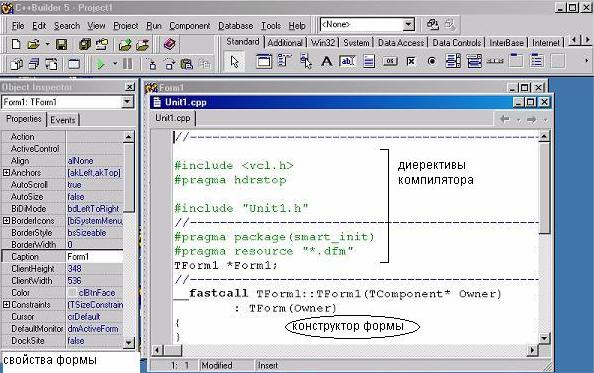Click the clBtnFace color swatch
Screen dimensions: 594x373
pos(72,293)
